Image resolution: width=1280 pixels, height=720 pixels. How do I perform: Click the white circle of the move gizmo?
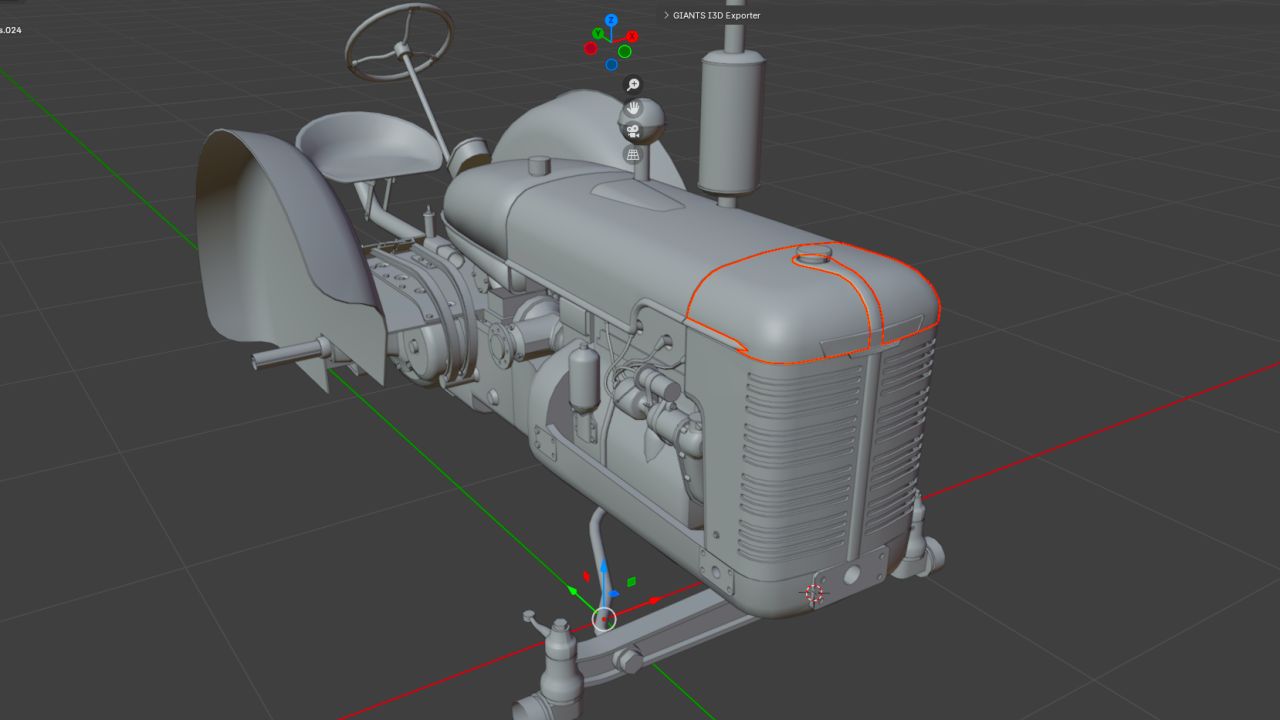[x=604, y=619]
